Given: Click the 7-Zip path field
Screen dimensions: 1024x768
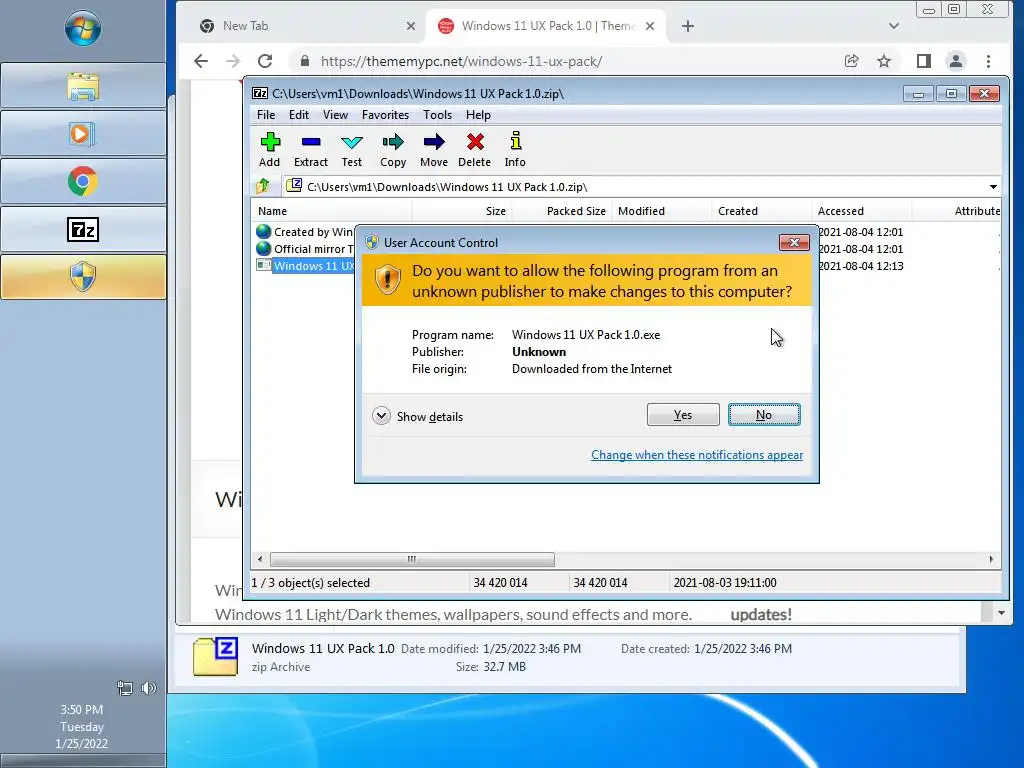Looking at the screenshot, I should (x=640, y=187).
